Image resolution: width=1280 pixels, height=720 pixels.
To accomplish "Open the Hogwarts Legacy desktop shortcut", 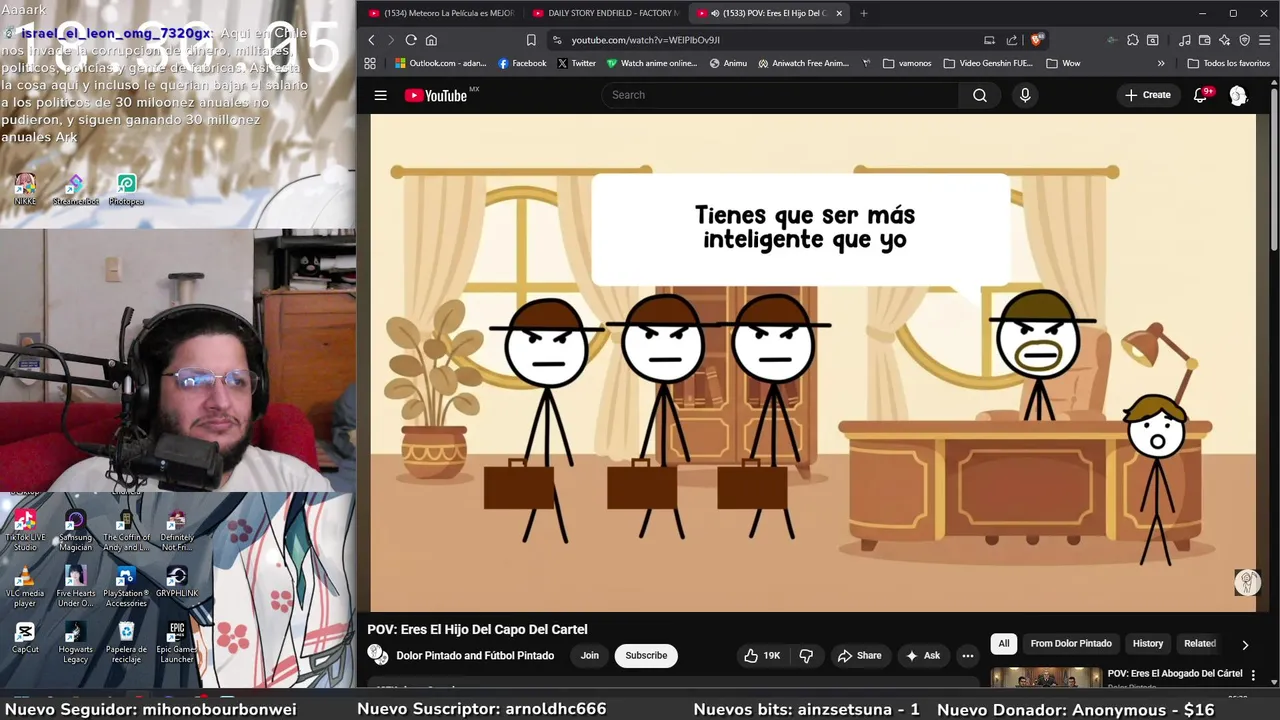I will pos(75,642).
